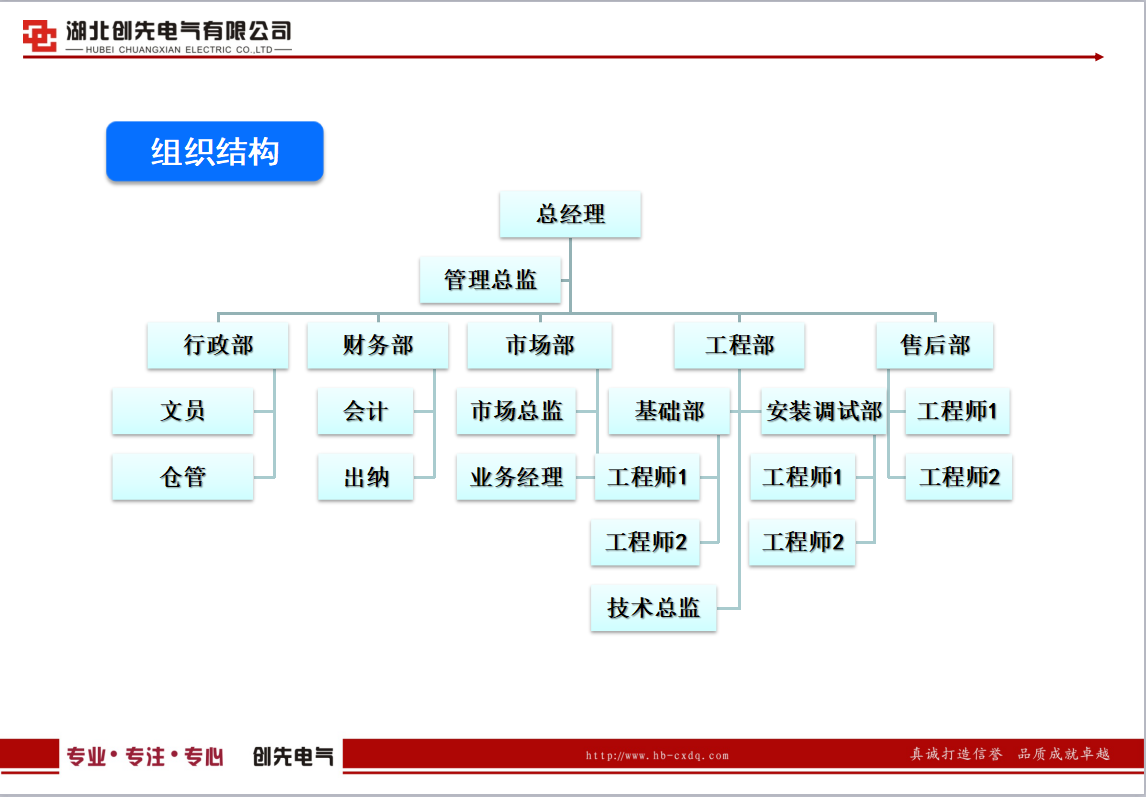Open the 行政部 department box
Screen dimensions: 1146x797
point(218,346)
